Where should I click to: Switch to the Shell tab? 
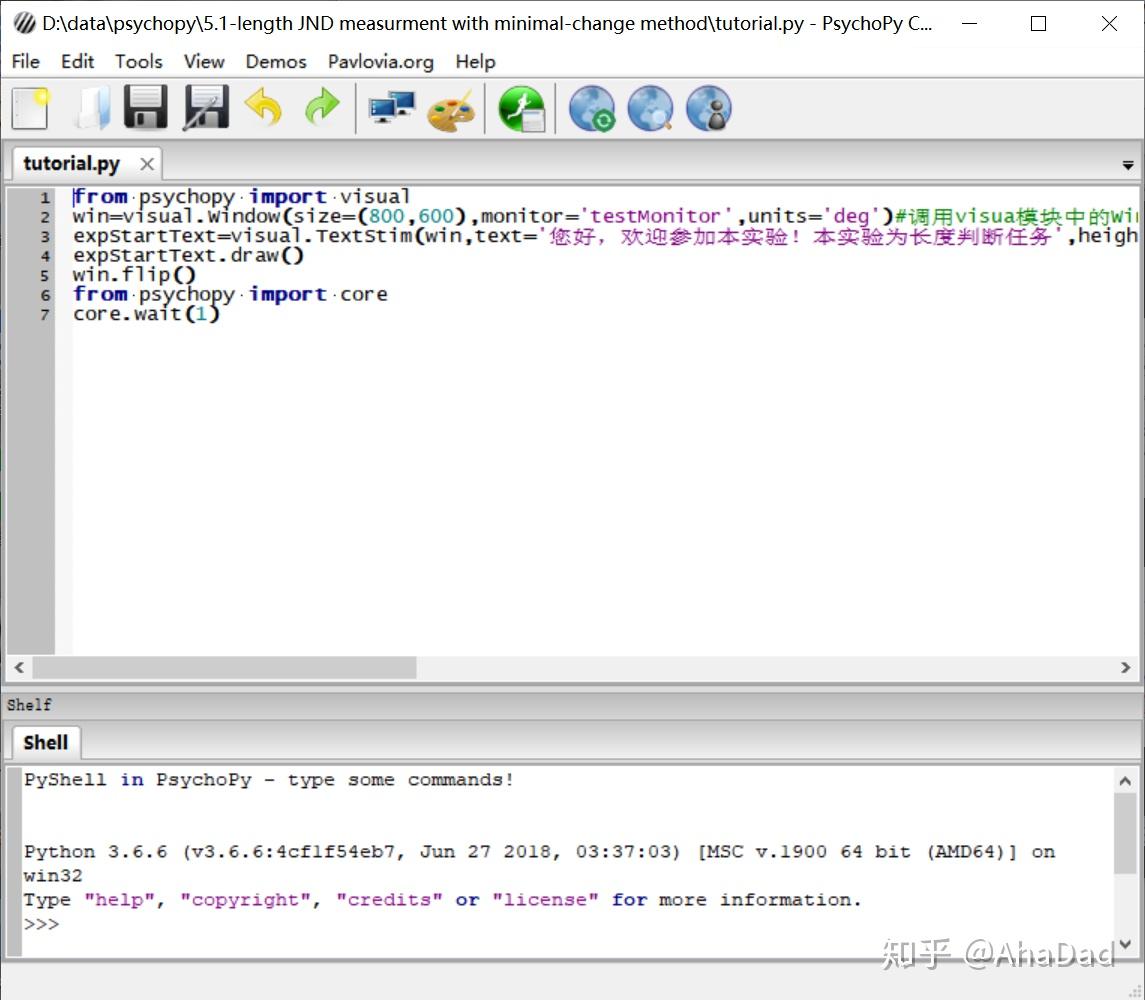[x=46, y=743]
